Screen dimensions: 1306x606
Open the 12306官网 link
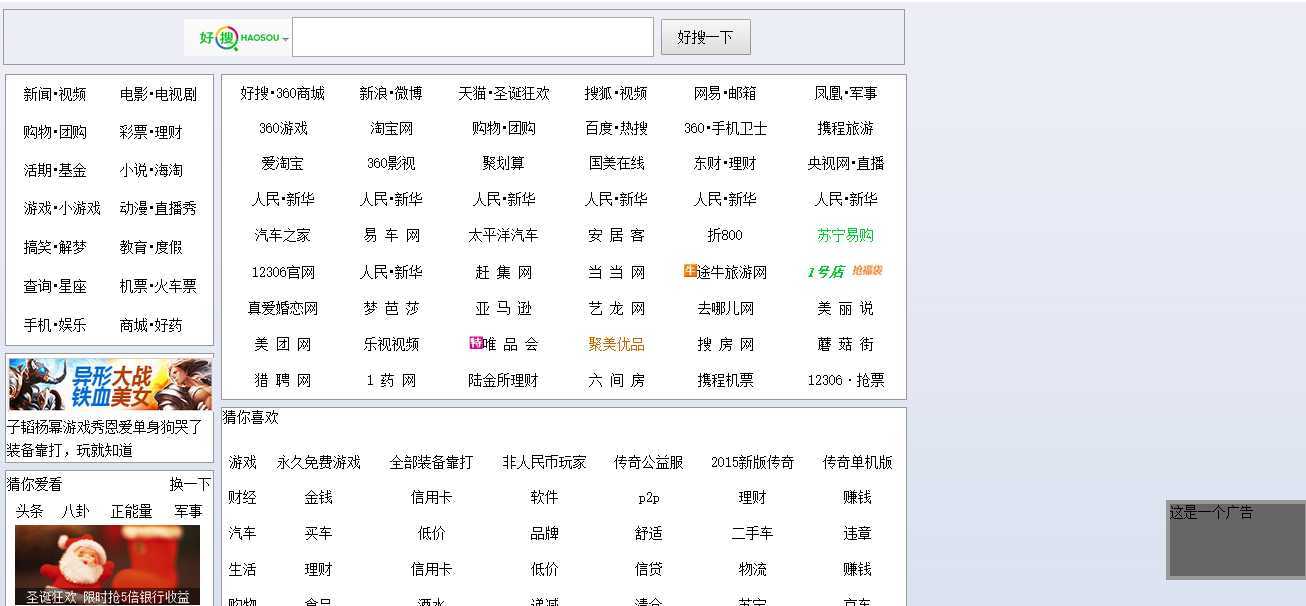tap(283, 272)
